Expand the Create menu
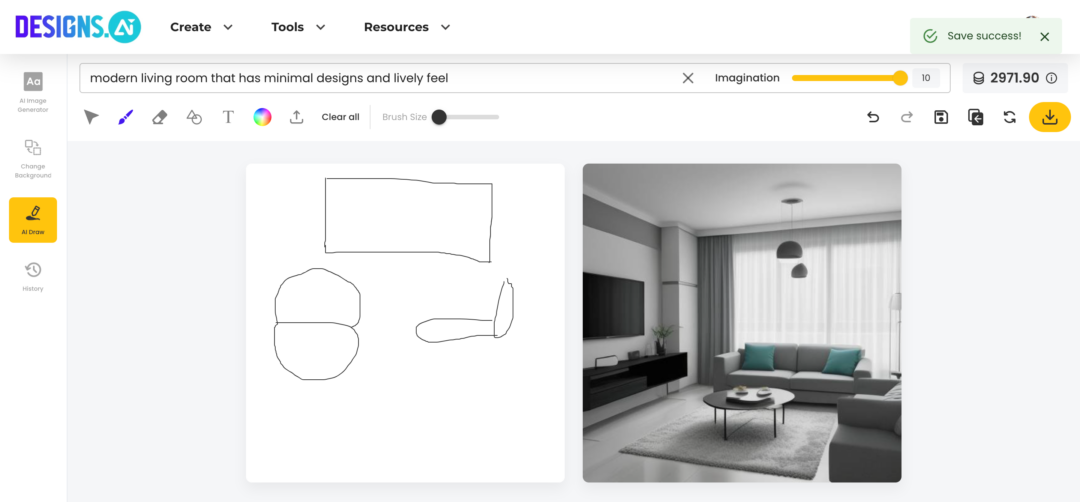Image resolution: width=1080 pixels, height=502 pixels. 202,27
